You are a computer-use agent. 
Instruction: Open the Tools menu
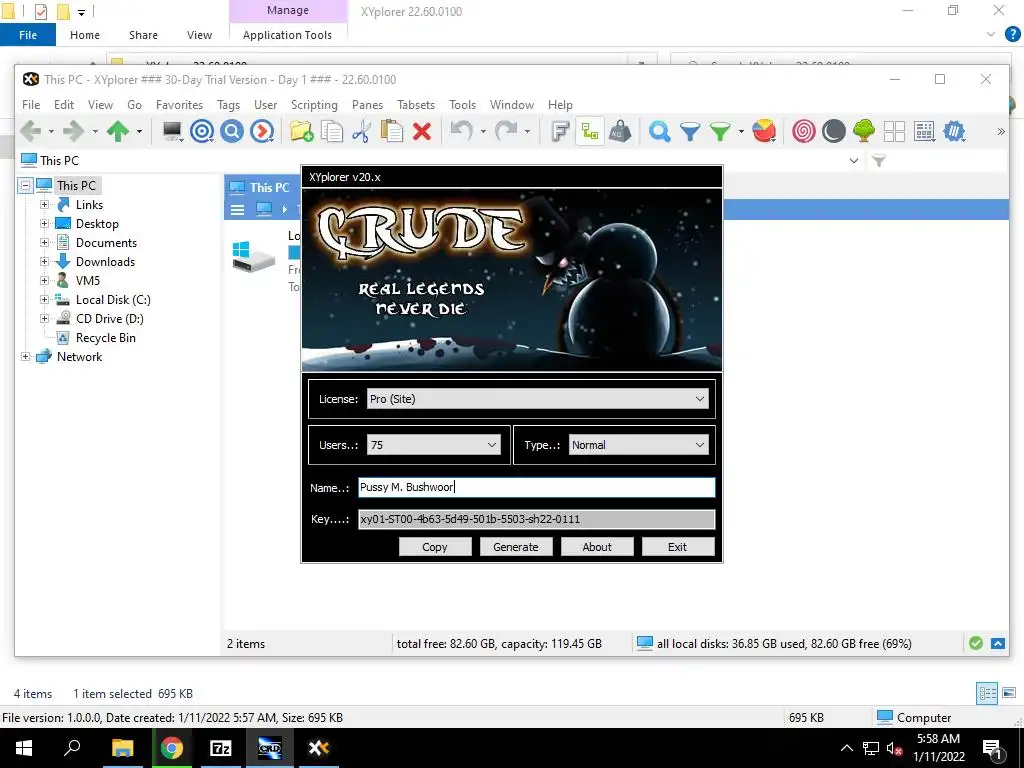pyautogui.click(x=462, y=104)
